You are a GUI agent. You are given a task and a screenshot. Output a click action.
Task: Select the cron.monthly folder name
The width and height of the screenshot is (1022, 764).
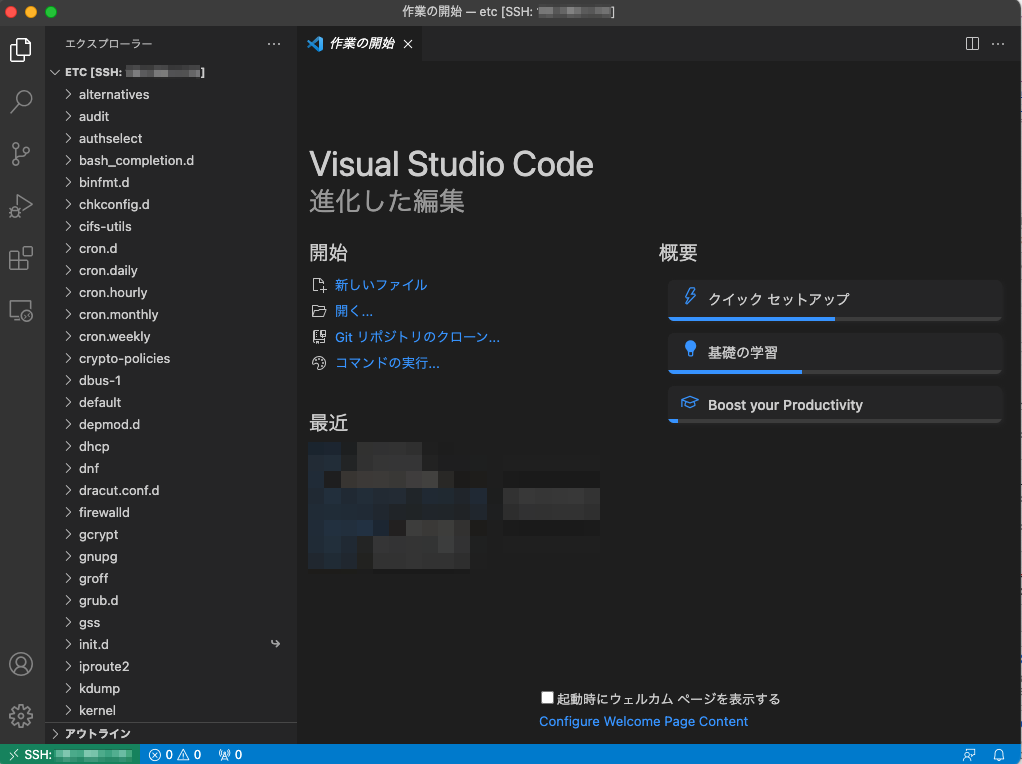[x=119, y=315]
